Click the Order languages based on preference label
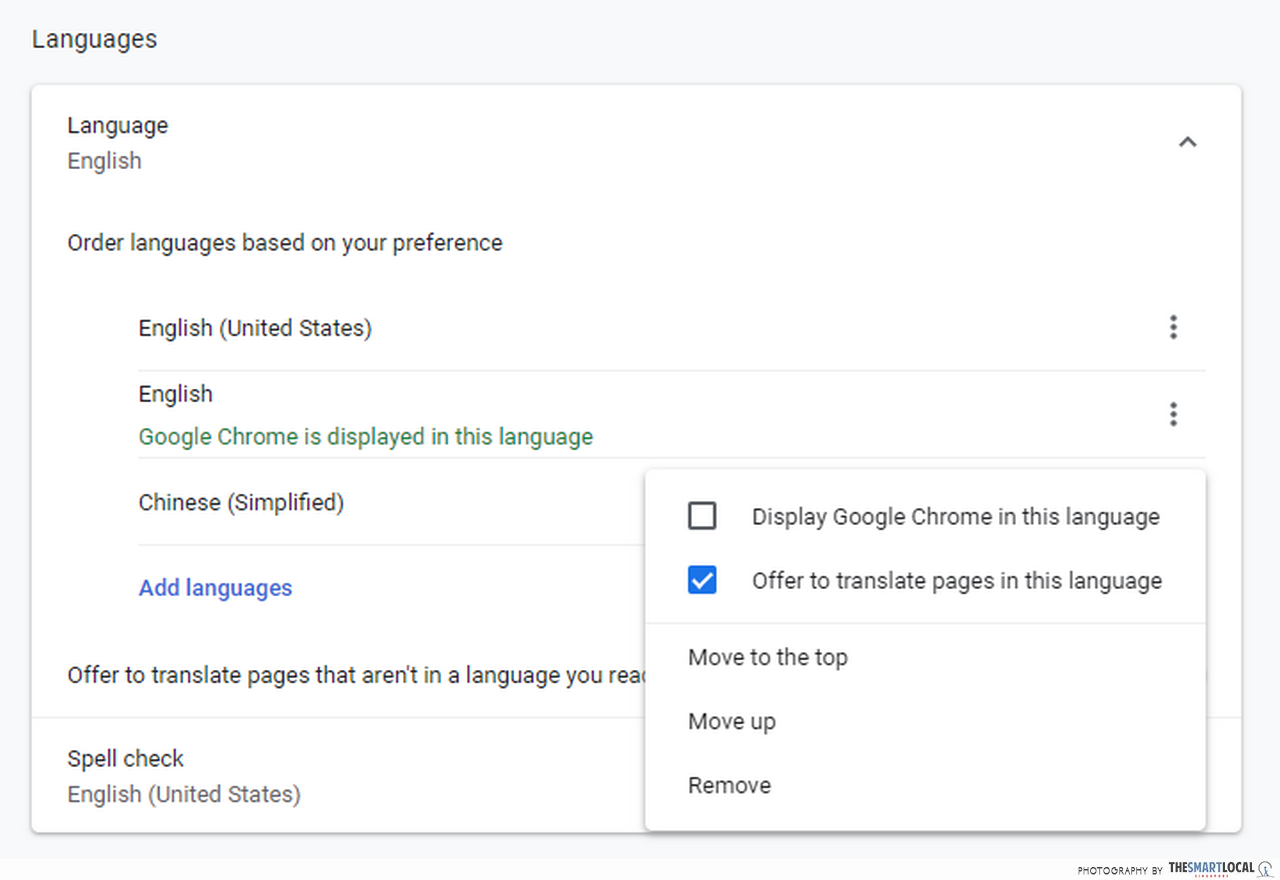 tap(284, 243)
